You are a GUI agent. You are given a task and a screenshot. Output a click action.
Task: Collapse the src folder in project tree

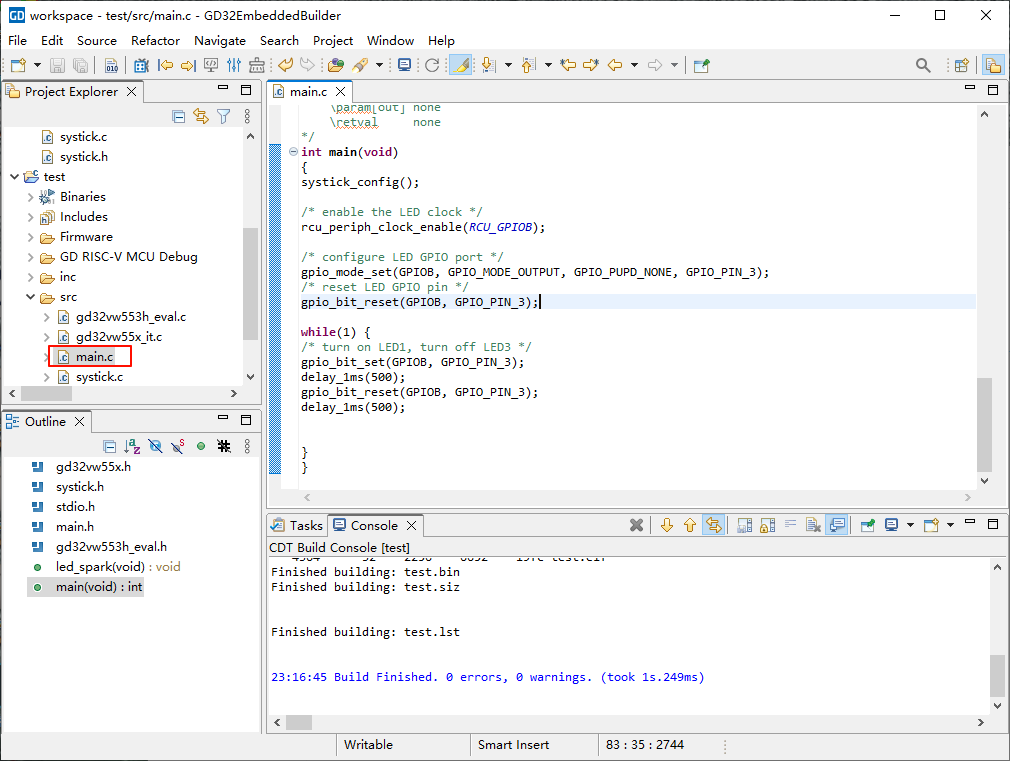(31, 297)
